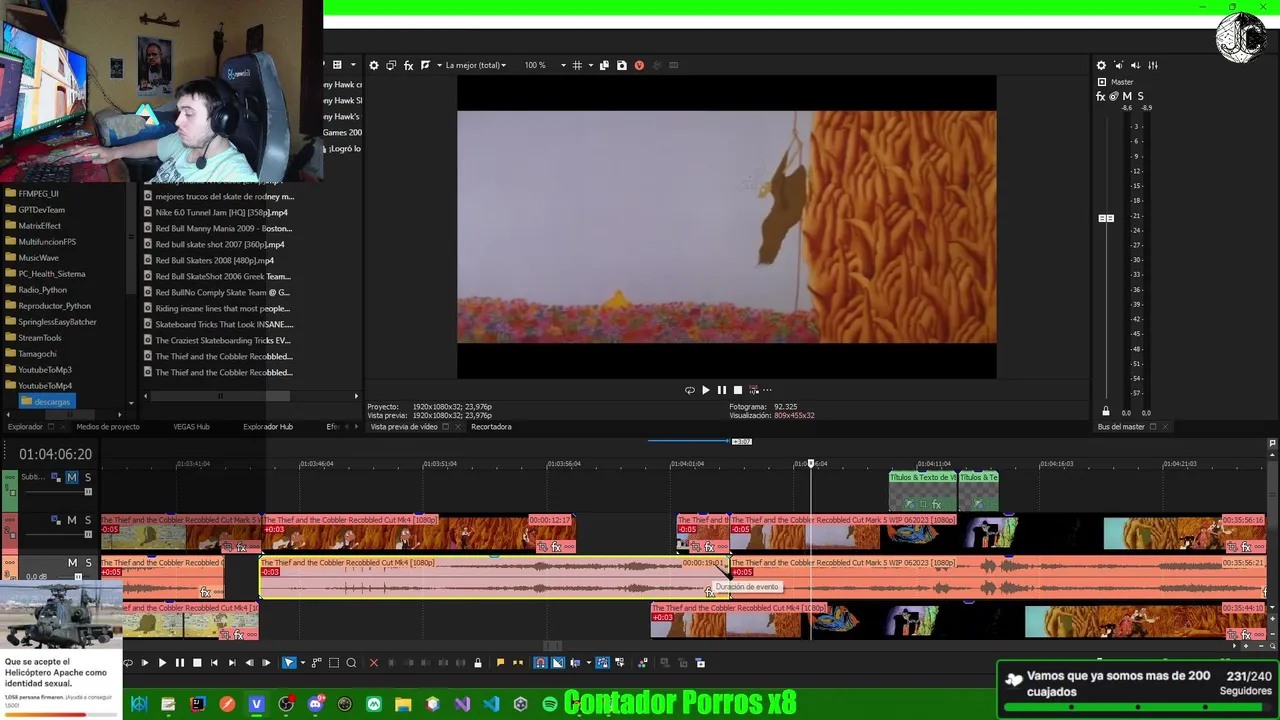
Task: Open auto ripple mode dropdown arrow
Action: click(589, 662)
